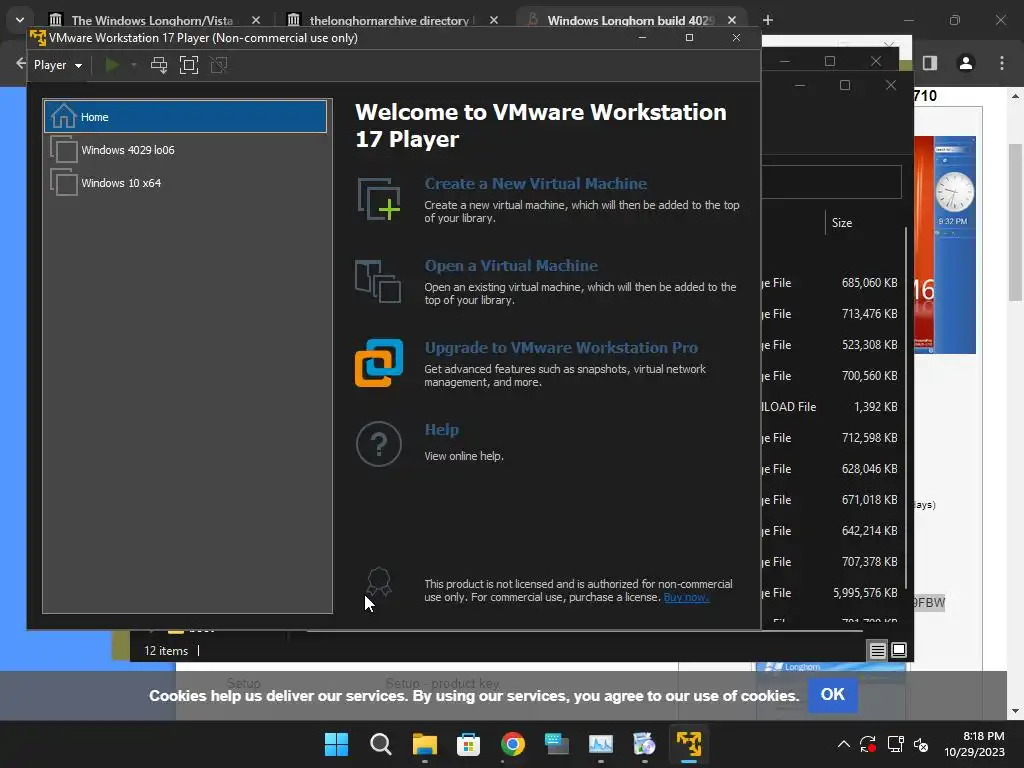Viewport: 1024px width, 768px height.
Task: Click the Help link
Action: click(441, 430)
